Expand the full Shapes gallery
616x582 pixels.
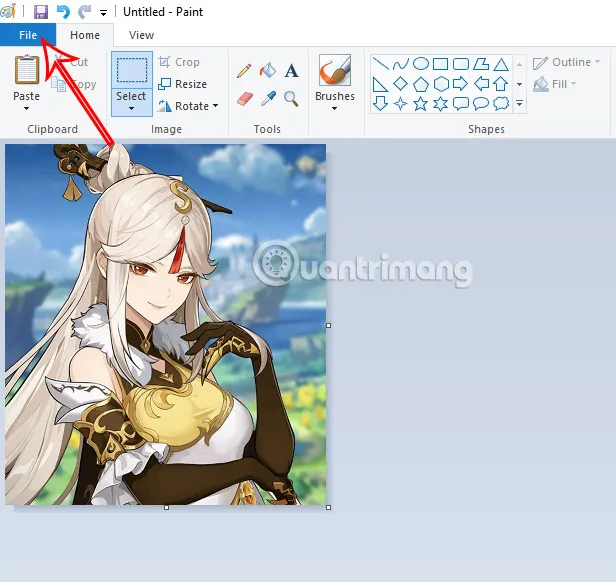pos(519,104)
